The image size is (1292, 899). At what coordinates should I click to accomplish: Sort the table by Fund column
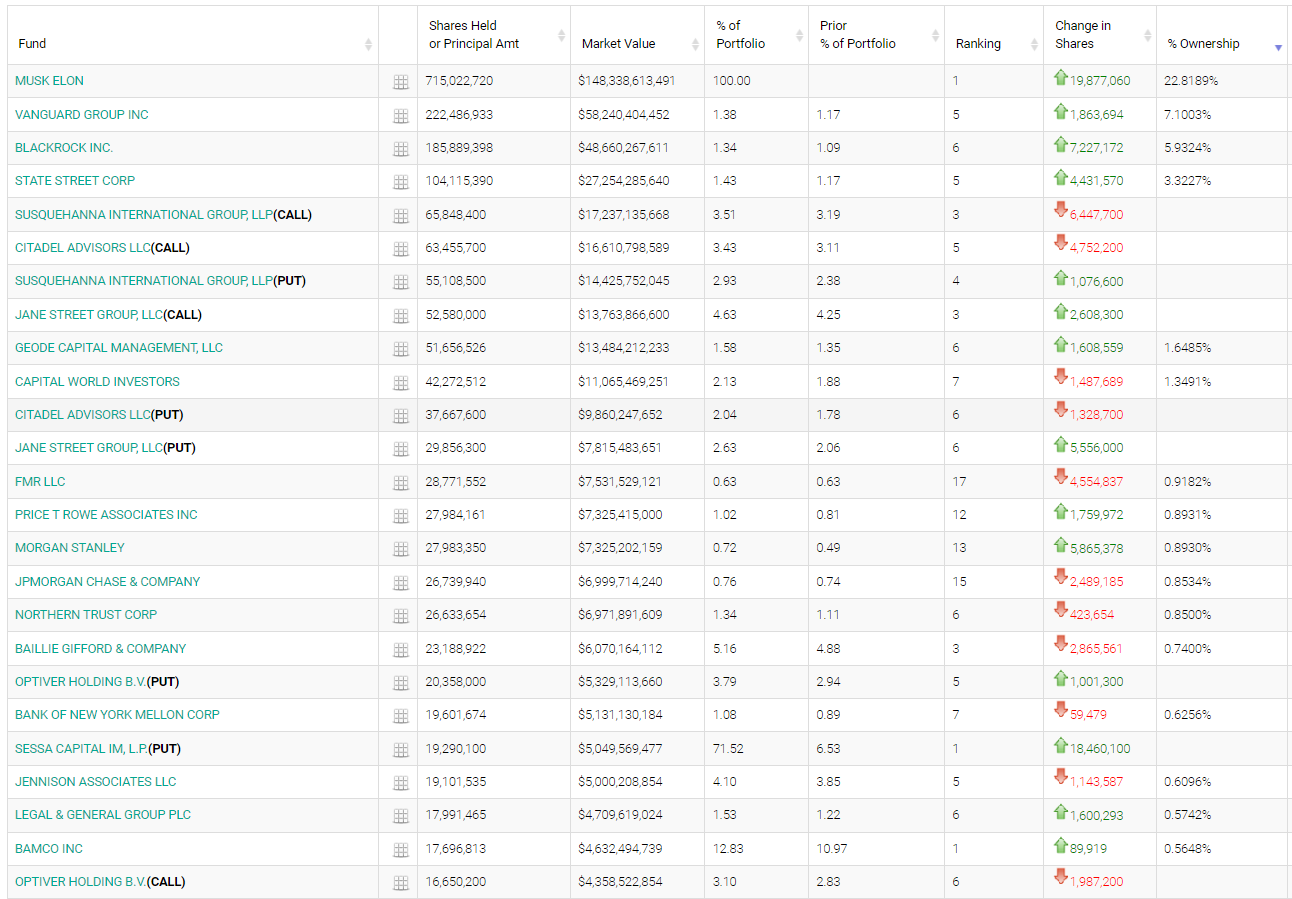193,35
